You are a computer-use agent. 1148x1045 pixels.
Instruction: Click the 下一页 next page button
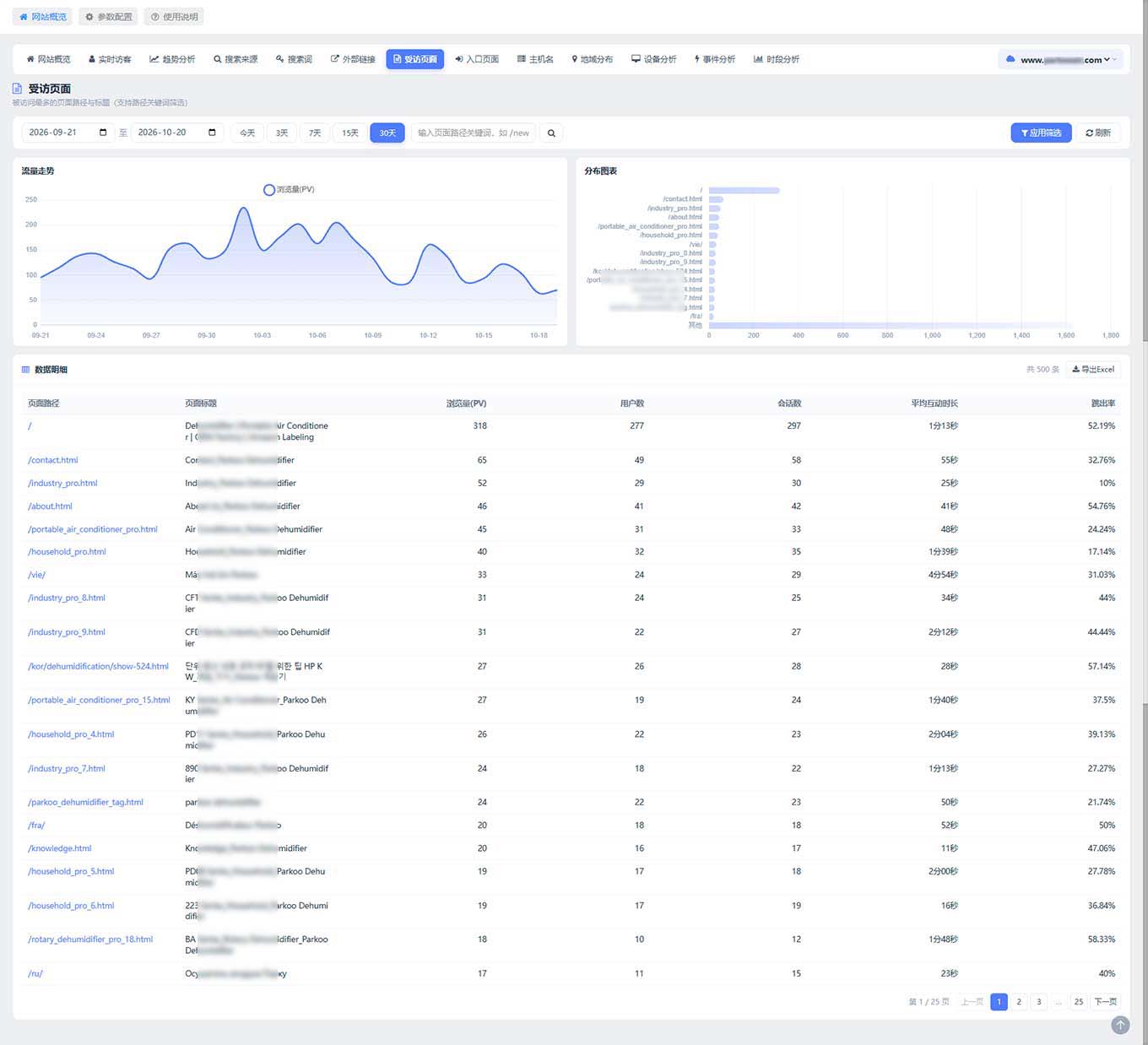[x=1106, y=1002]
